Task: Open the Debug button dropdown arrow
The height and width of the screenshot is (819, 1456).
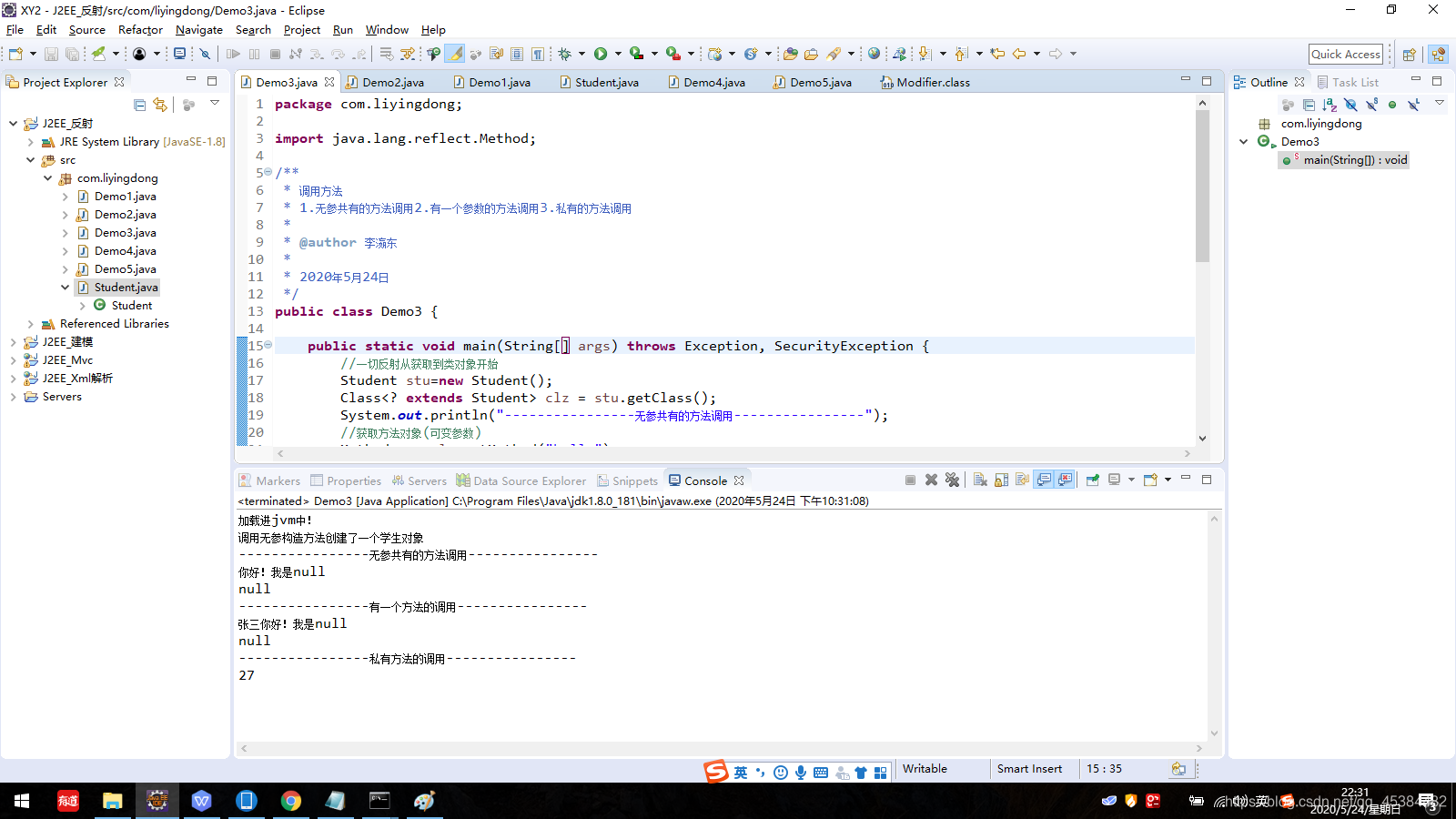Action: point(581,54)
